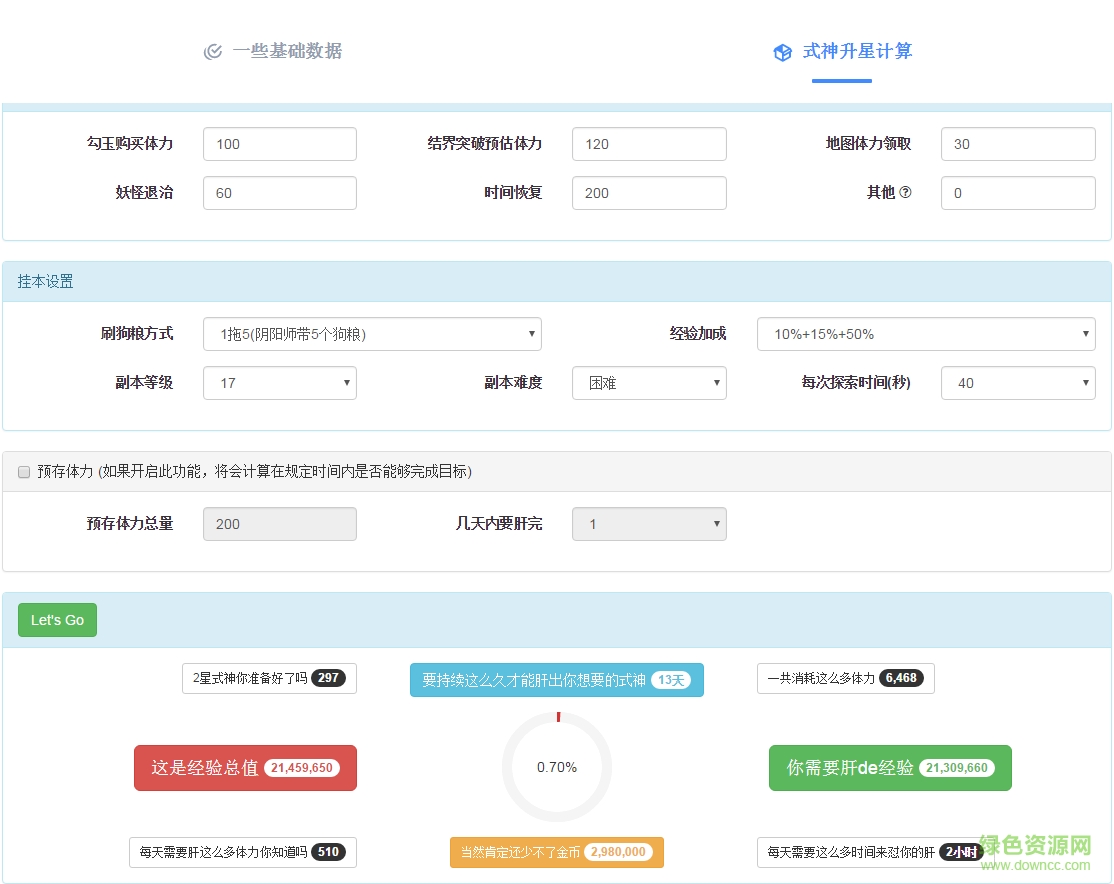Open the 刷狗粮方式 dropdown
Screen dimensions: 1114x884
click(x=372, y=334)
